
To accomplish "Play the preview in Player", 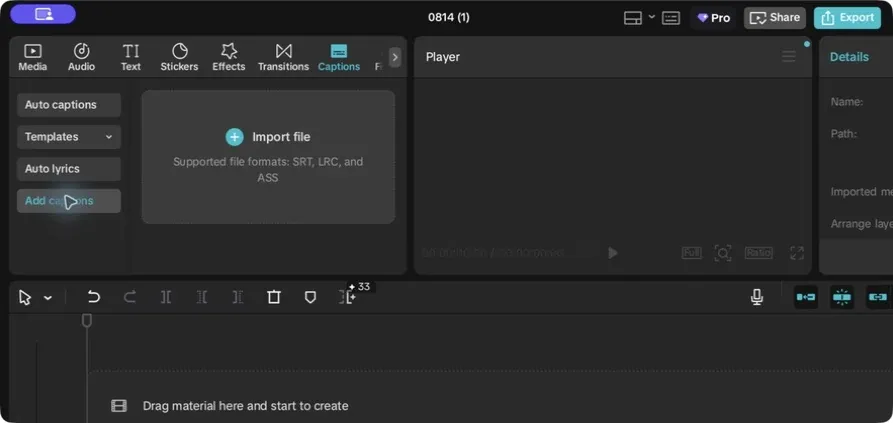I will click(x=613, y=253).
